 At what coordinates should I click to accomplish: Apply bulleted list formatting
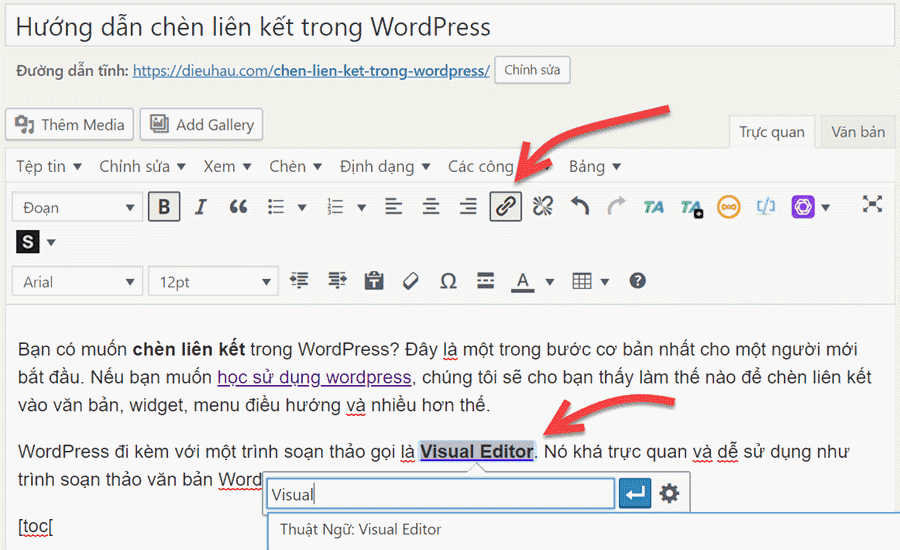pos(276,207)
